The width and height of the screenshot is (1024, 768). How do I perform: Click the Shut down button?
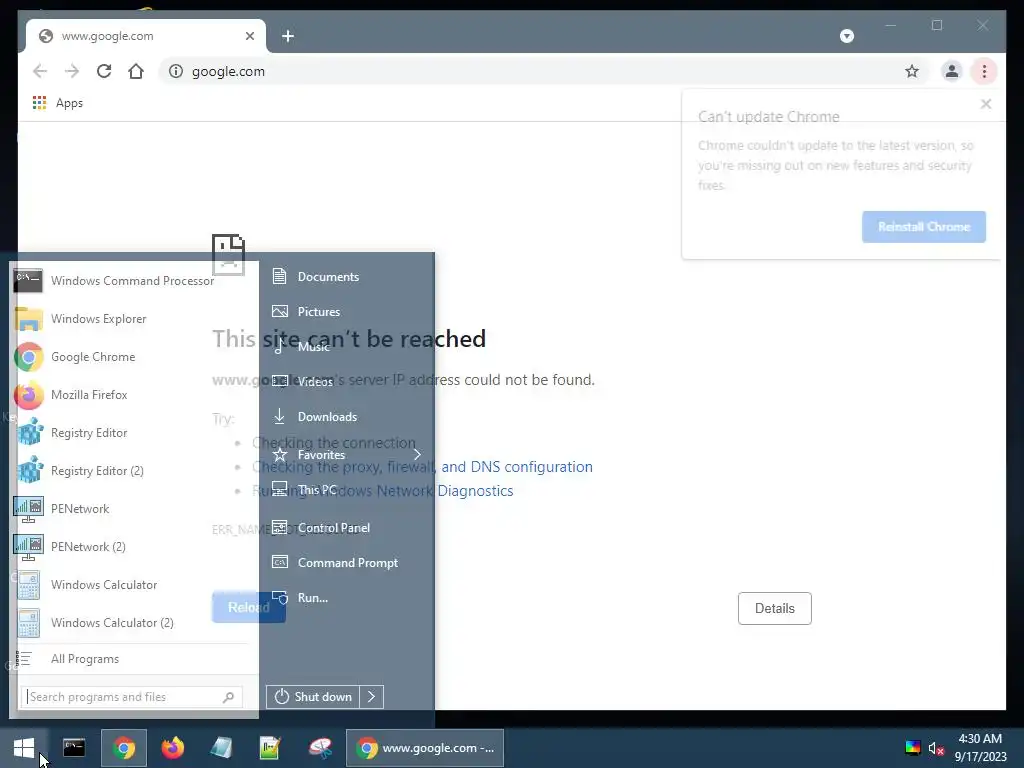313,697
